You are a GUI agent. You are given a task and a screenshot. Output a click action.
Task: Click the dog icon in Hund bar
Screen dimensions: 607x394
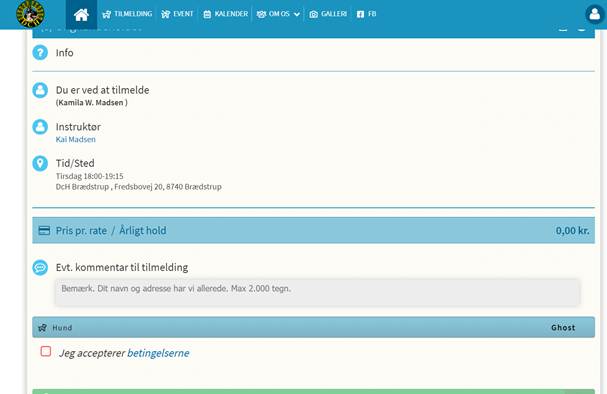click(x=43, y=328)
